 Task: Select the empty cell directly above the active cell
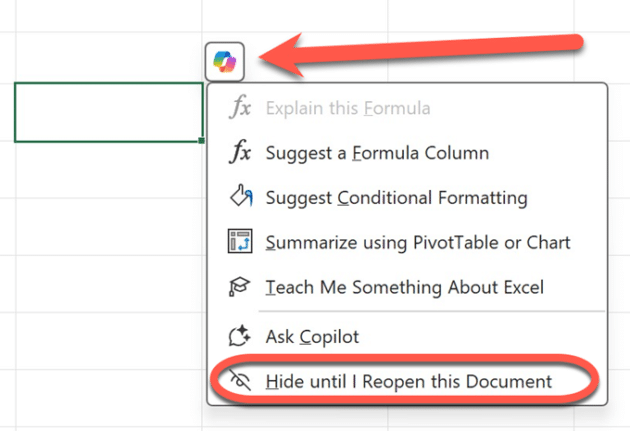tap(108, 57)
